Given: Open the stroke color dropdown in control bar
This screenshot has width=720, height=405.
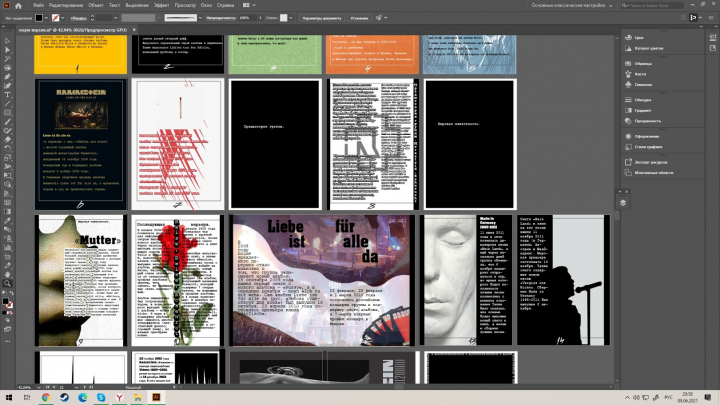Looking at the screenshot, I should pos(62,18).
